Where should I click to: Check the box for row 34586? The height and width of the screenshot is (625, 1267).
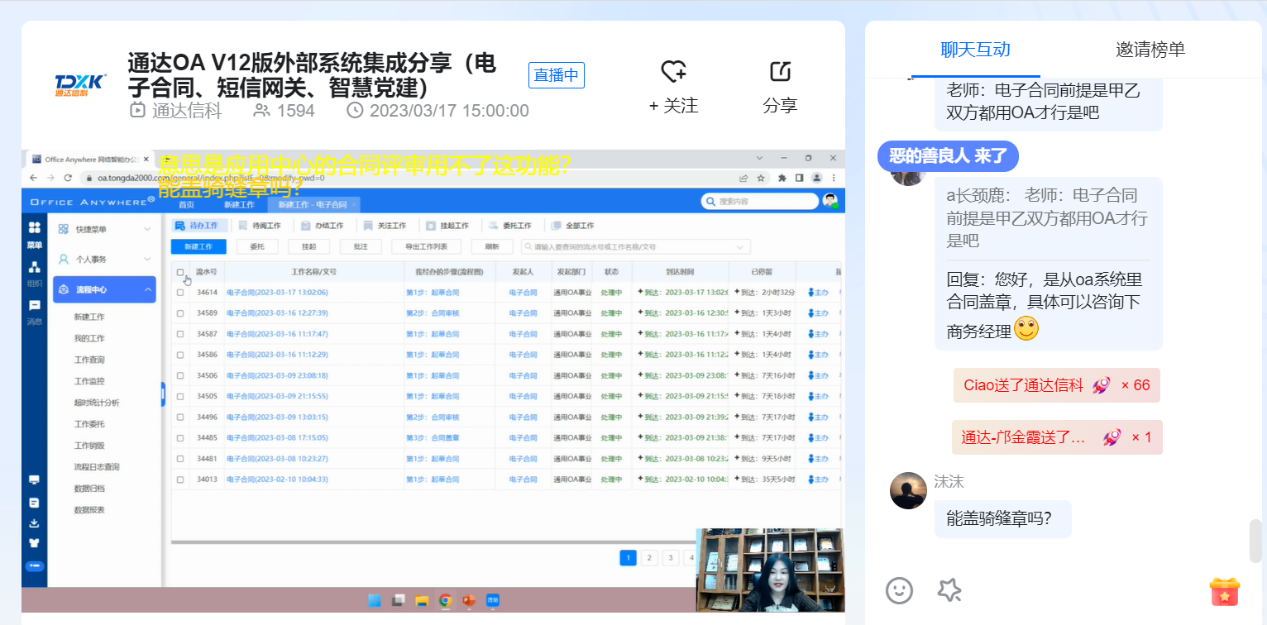tap(180, 355)
